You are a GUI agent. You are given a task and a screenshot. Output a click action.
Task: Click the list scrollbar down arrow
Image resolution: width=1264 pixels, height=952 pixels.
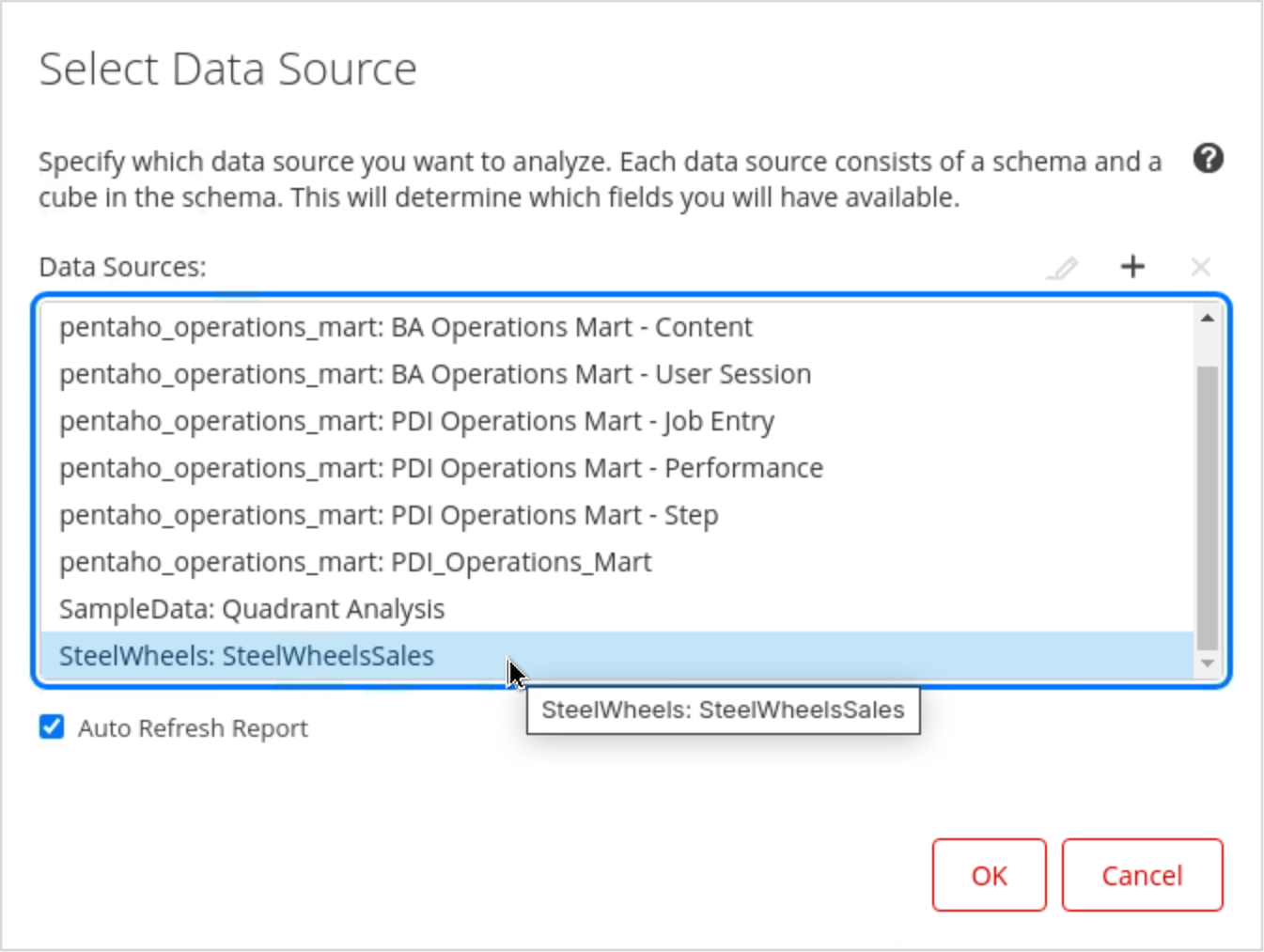click(1208, 664)
